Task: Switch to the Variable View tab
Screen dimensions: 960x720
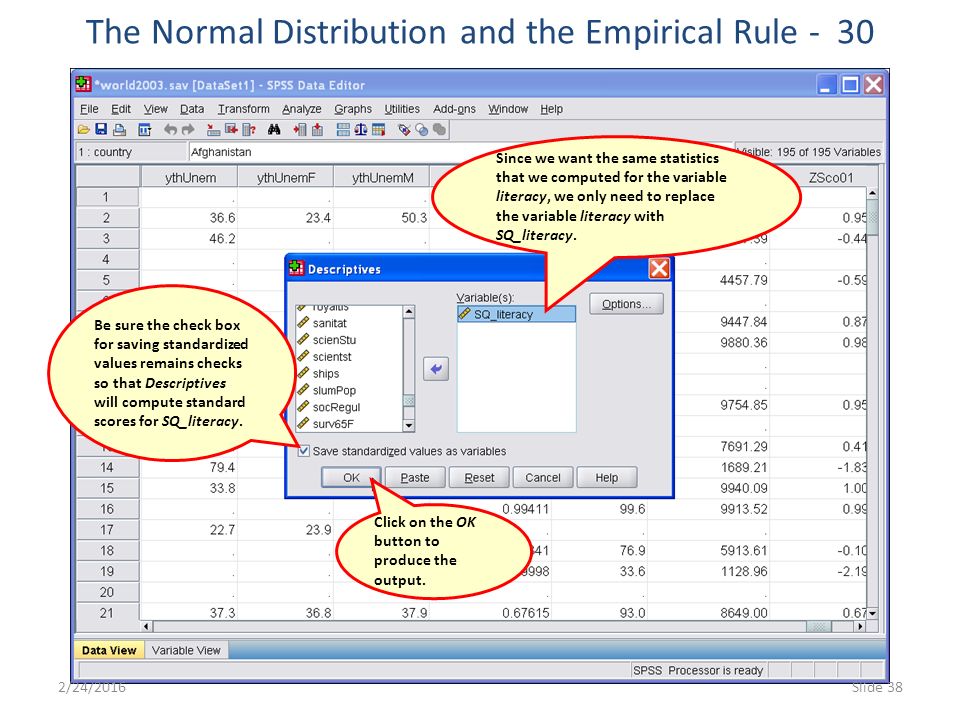Action: pyautogui.click(x=186, y=650)
